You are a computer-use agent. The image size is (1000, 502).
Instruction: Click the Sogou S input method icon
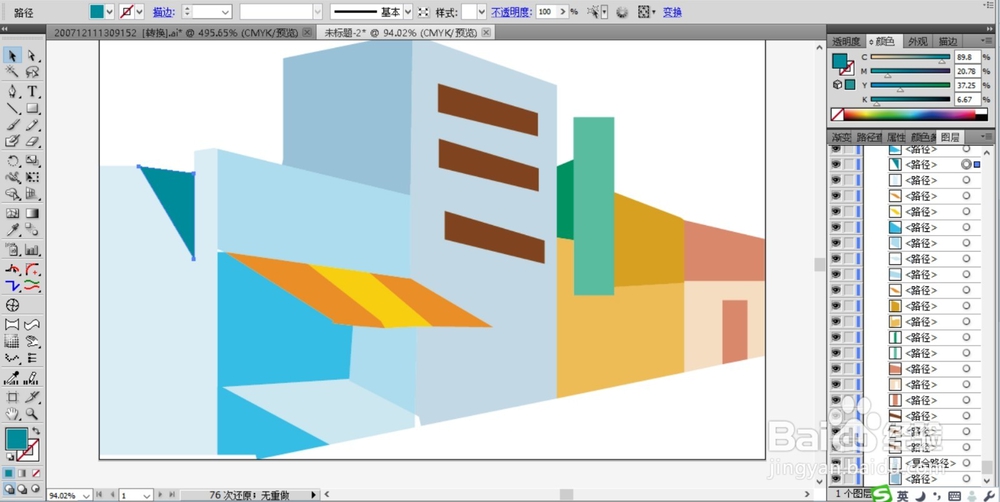click(x=882, y=495)
